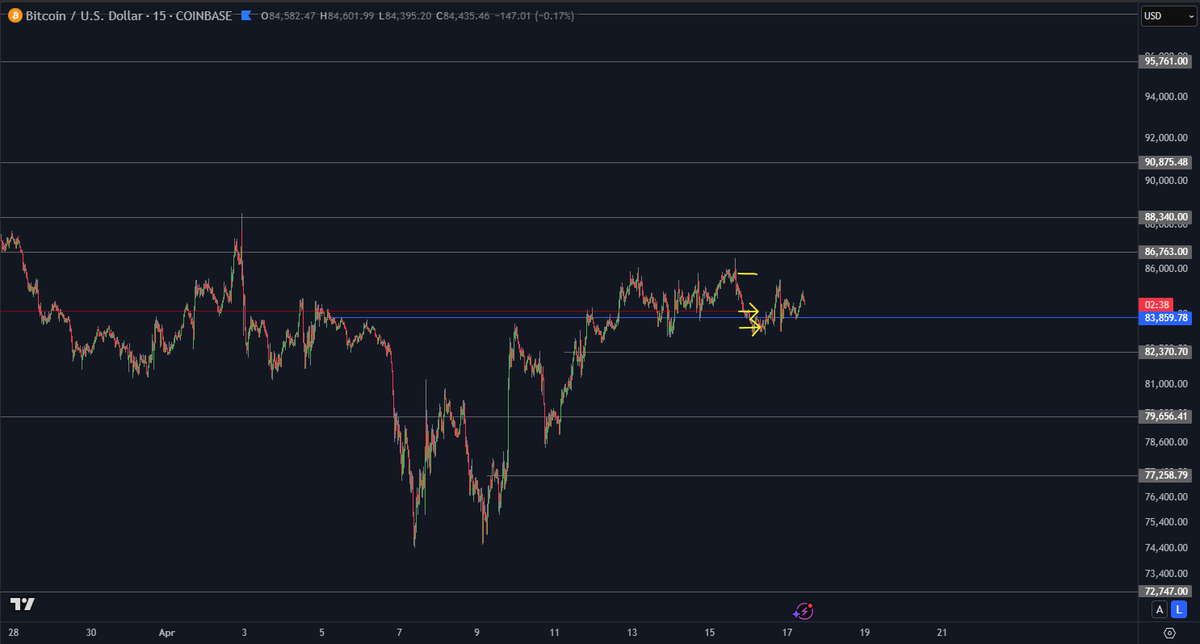Click the 72,747.00 price label
This screenshot has width=1200, height=644.
[x=1166, y=592]
